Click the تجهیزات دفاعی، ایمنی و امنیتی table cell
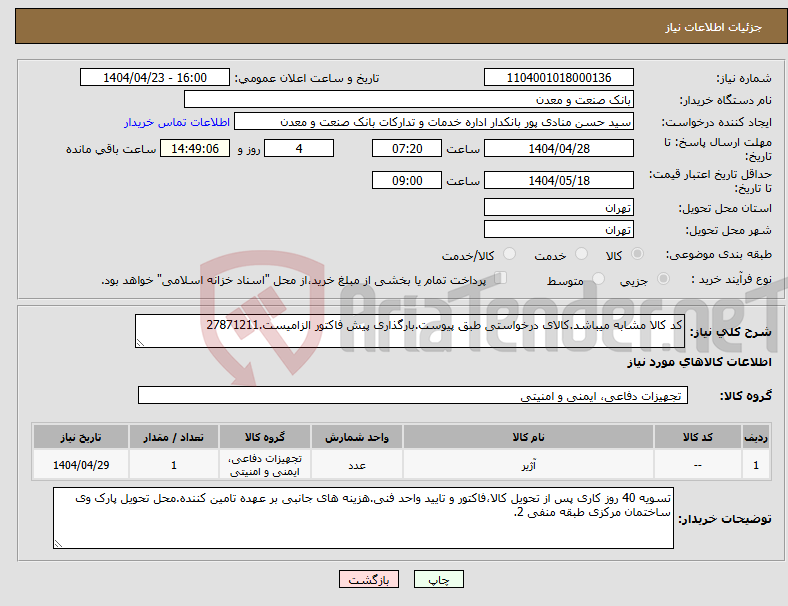Image resolution: width=788 pixels, height=606 pixels. point(265,465)
